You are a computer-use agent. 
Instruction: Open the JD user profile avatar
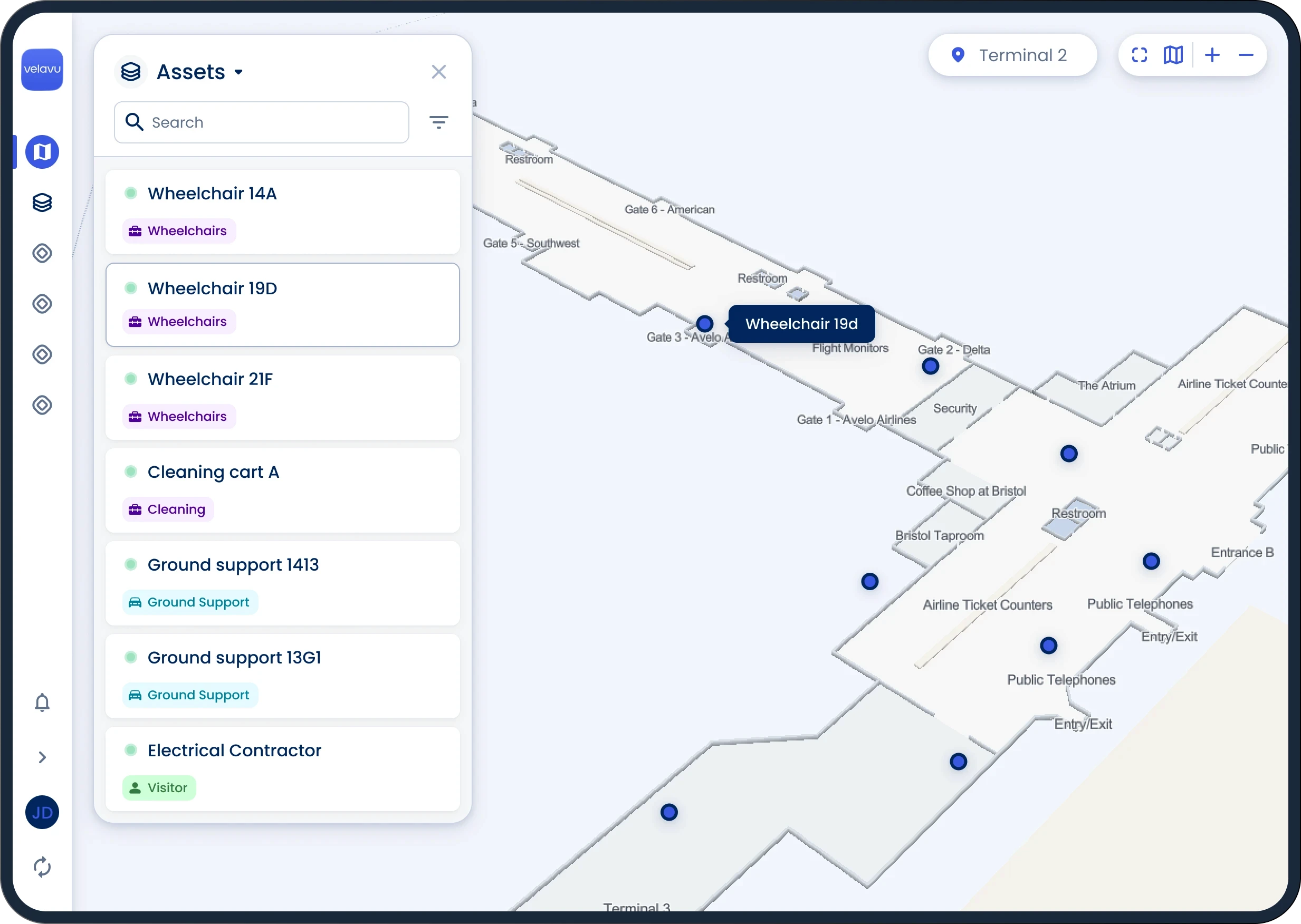(x=42, y=812)
